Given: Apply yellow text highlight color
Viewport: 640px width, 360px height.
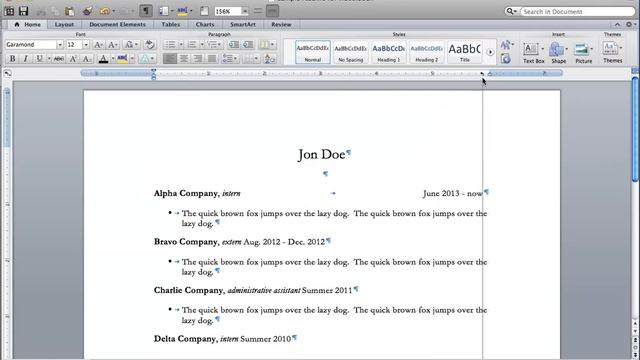Looking at the screenshot, I should pos(122,59).
